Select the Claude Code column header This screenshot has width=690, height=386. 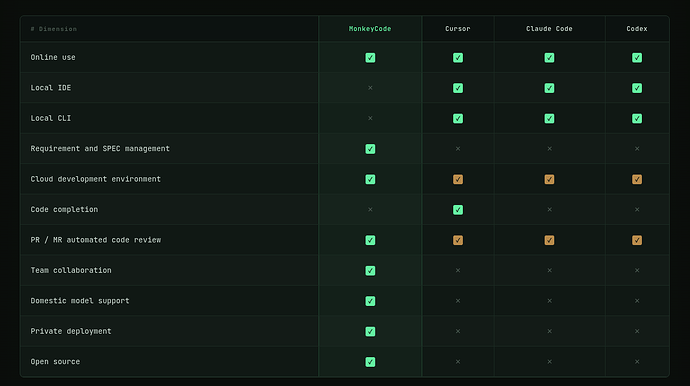549,29
